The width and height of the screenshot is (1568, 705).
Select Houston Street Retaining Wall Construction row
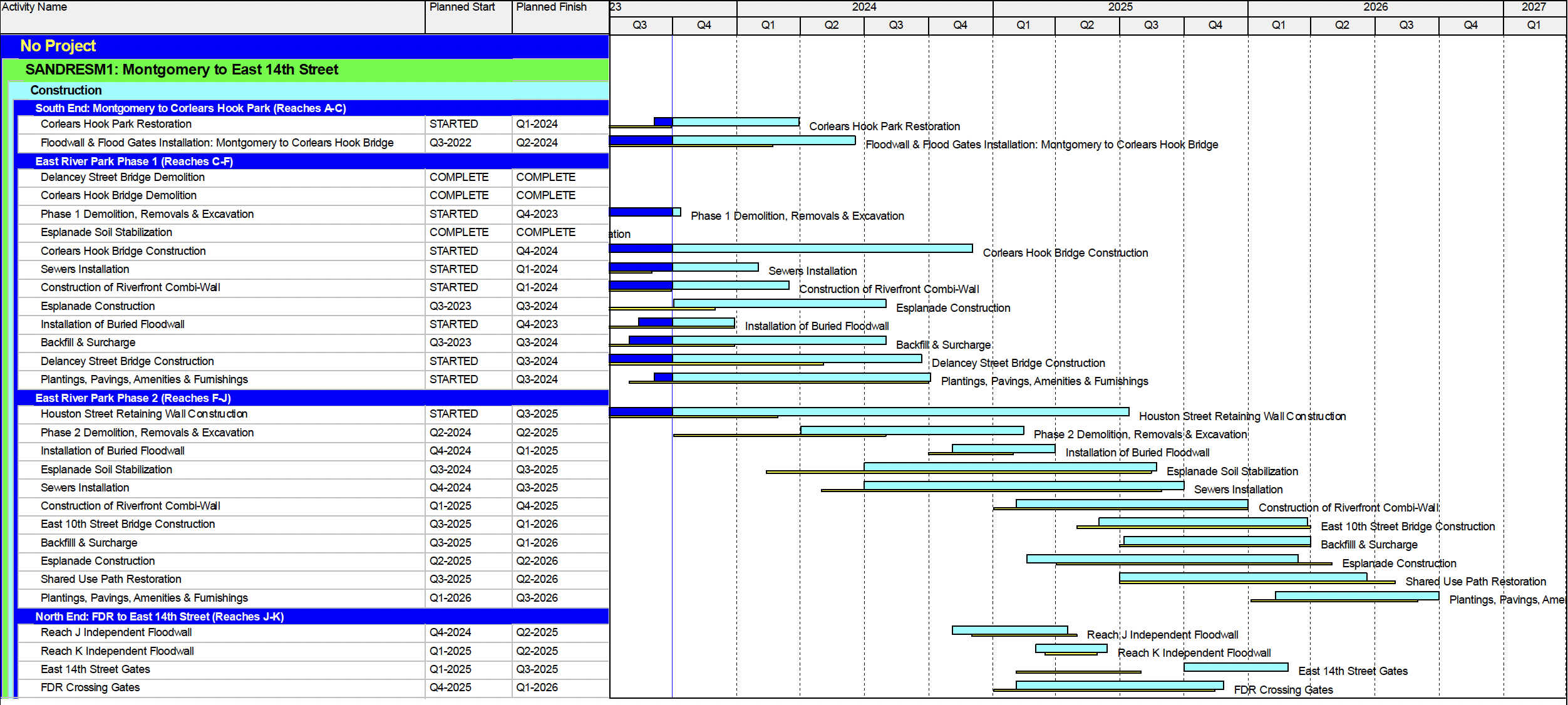click(312, 414)
